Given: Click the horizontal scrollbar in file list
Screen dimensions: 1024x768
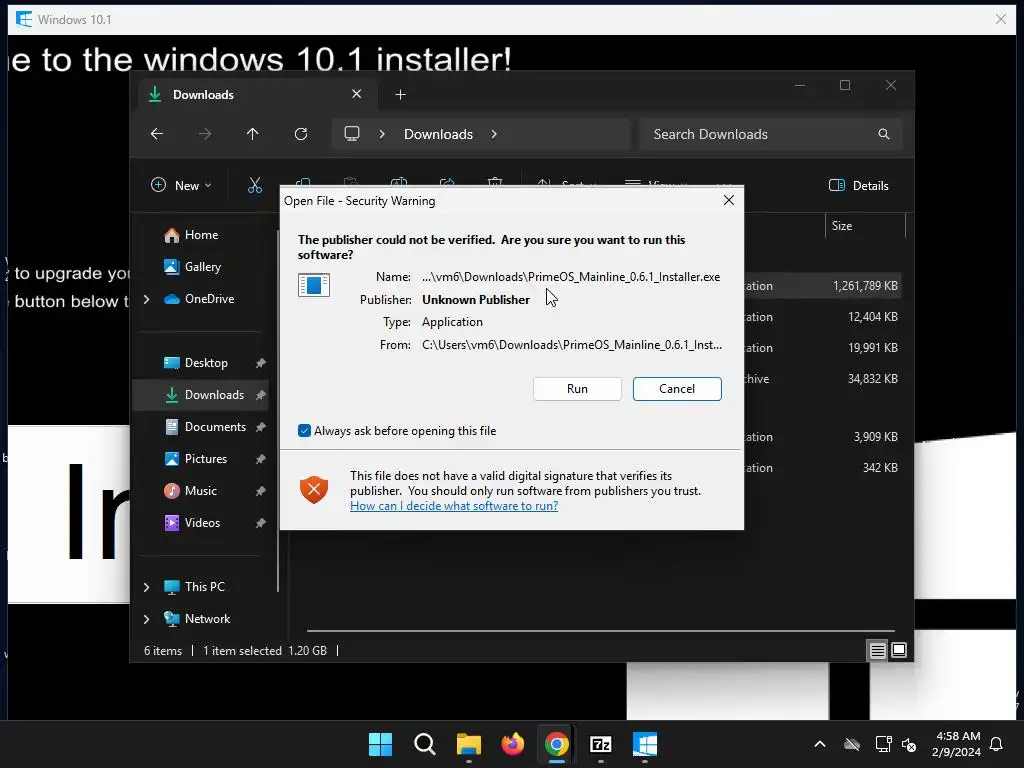Looking at the screenshot, I should [x=600, y=631].
